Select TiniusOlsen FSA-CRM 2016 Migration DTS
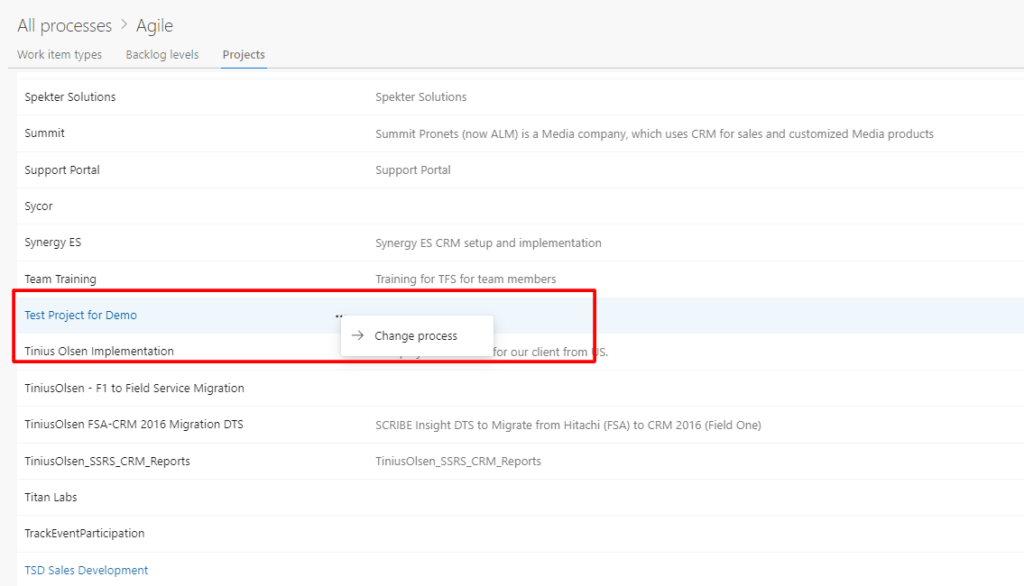Viewport: 1024px width, 586px height. (x=134, y=425)
